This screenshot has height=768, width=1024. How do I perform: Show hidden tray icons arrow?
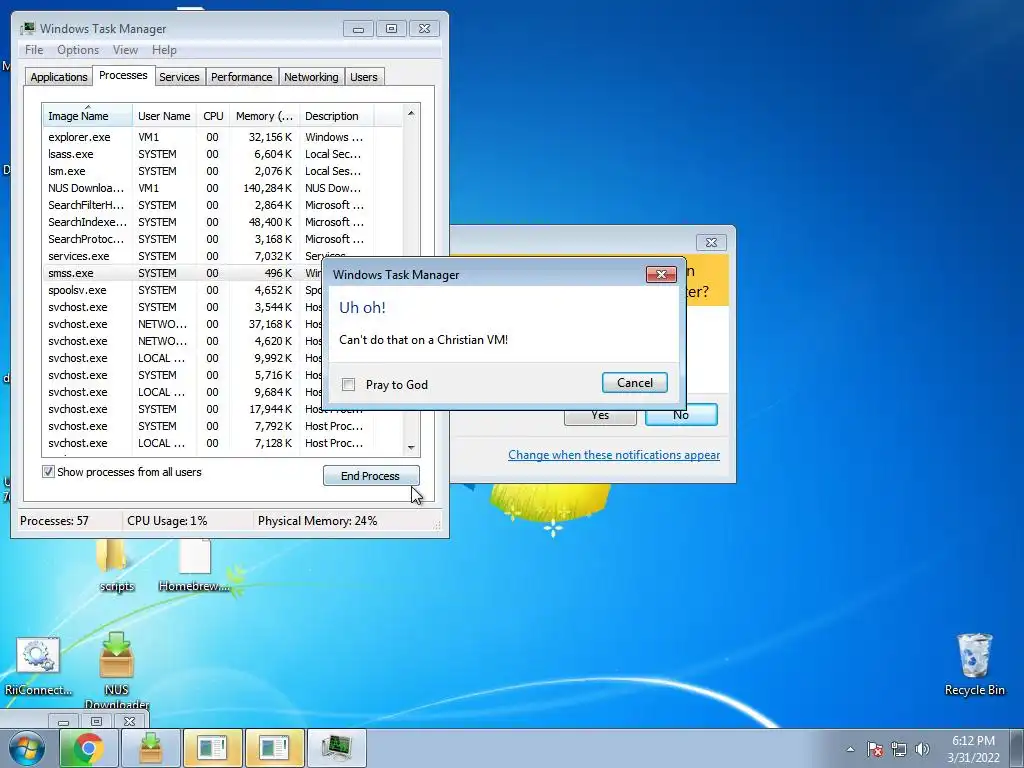pyautogui.click(x=850, y=749)
